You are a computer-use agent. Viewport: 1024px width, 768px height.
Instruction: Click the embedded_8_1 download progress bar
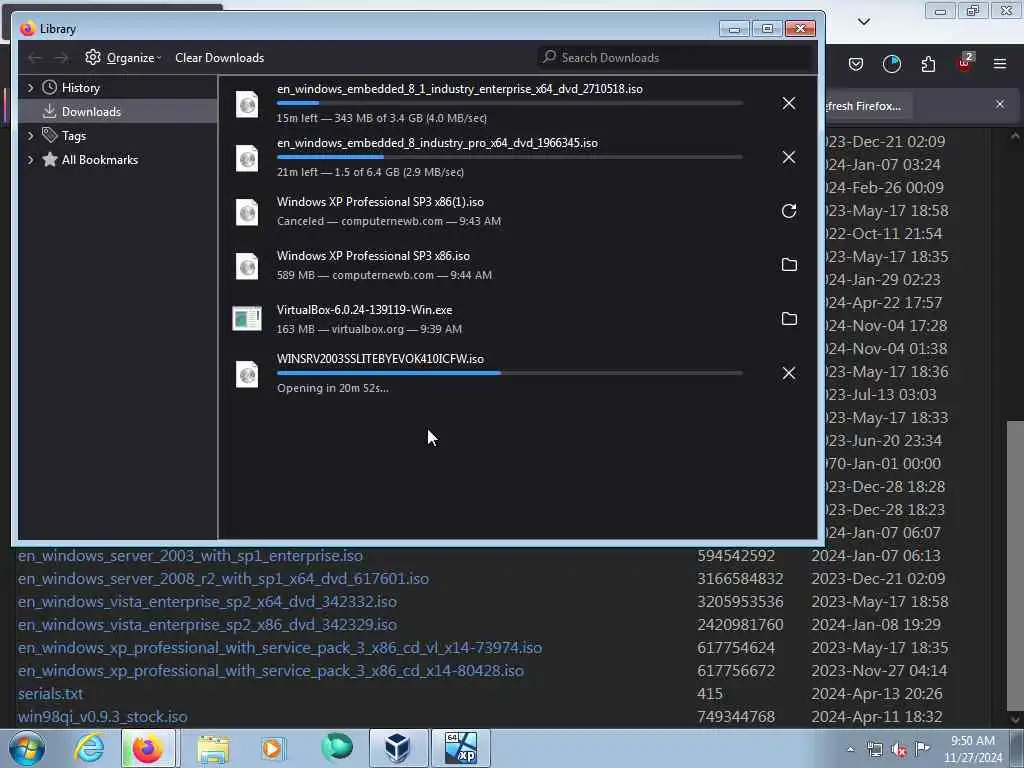pos(510,103)
